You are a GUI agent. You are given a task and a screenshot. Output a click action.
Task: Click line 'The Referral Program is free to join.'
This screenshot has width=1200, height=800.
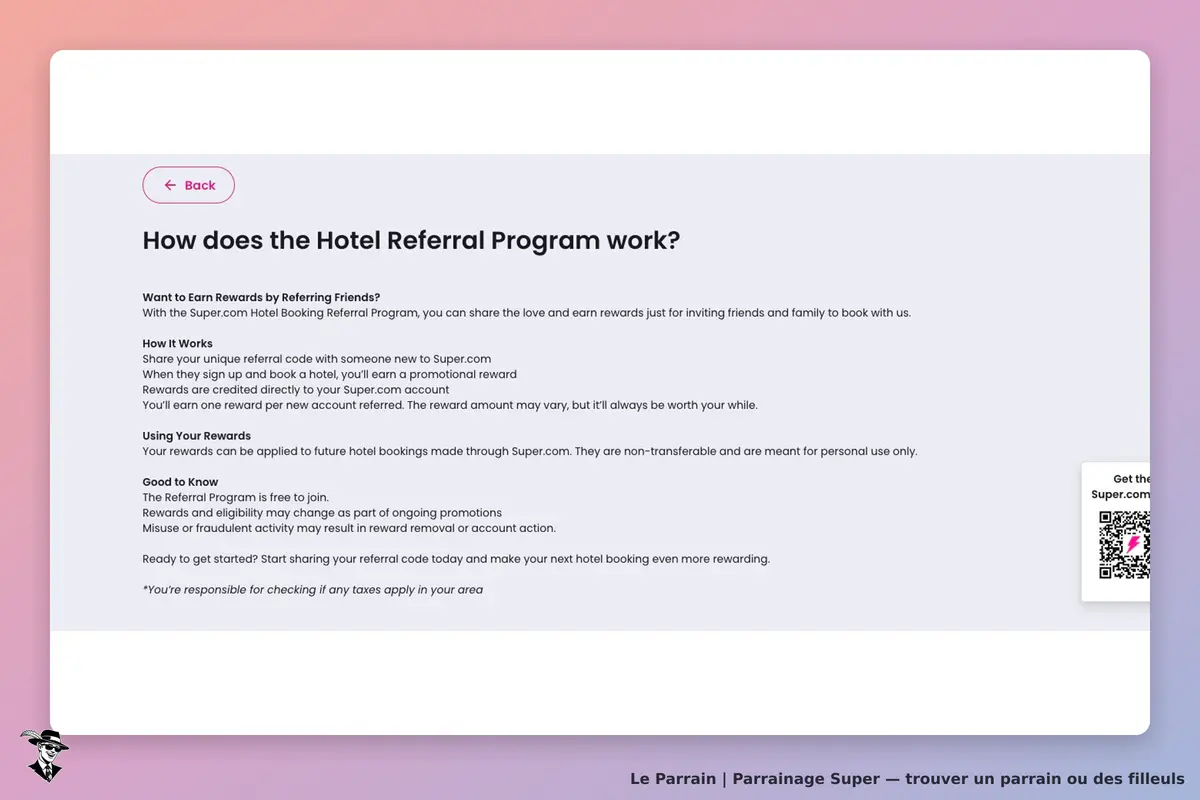pos(236,497)
